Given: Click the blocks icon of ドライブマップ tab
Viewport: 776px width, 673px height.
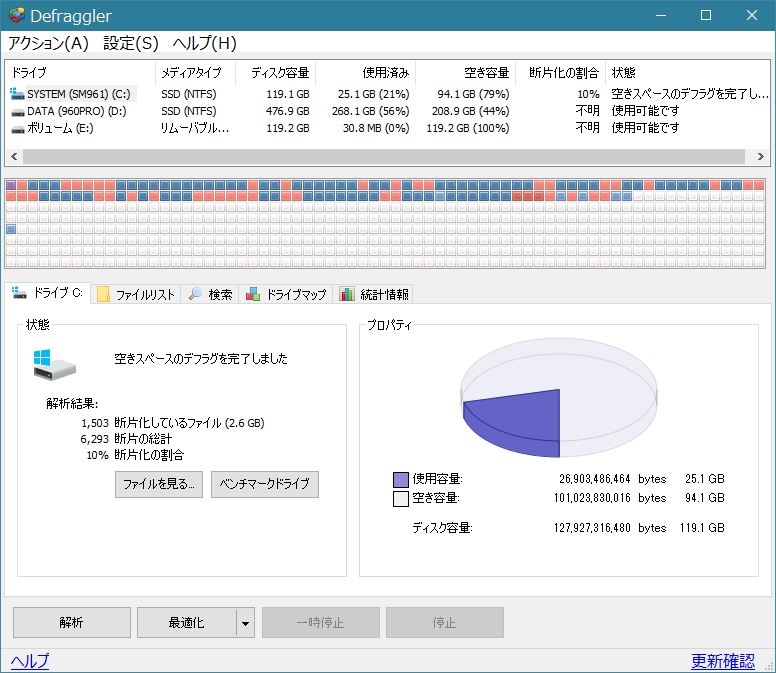Looking at the screenshot, I should [x=253, y=294].
